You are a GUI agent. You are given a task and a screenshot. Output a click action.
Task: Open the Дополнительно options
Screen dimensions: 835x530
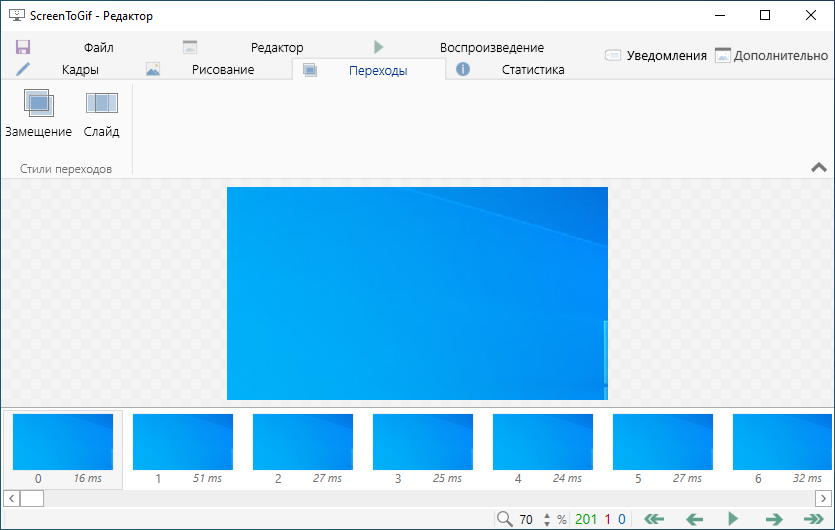[771, 55]
